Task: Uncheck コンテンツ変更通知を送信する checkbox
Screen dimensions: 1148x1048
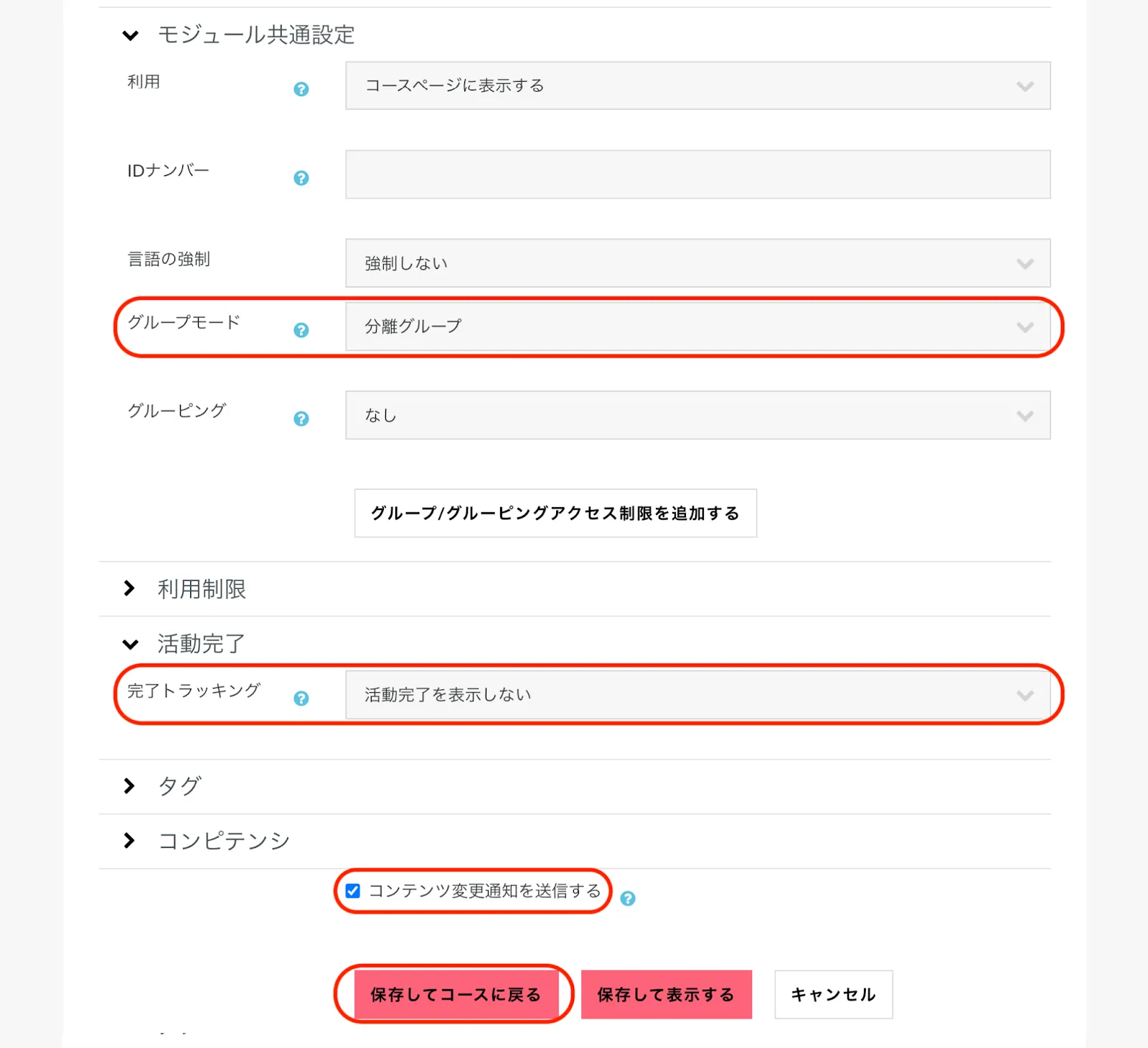Action: click(353, 891)
